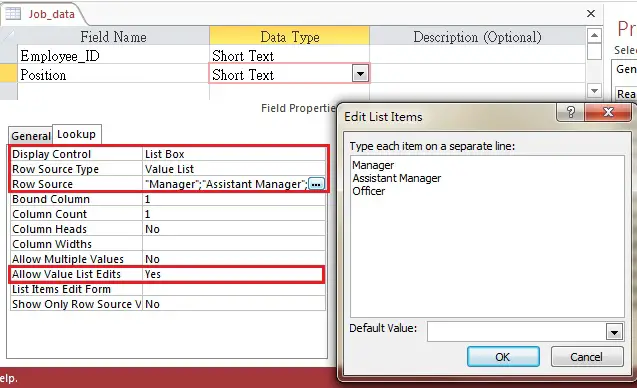
Task: Select the Position row selector
Action: click(9, 74)
